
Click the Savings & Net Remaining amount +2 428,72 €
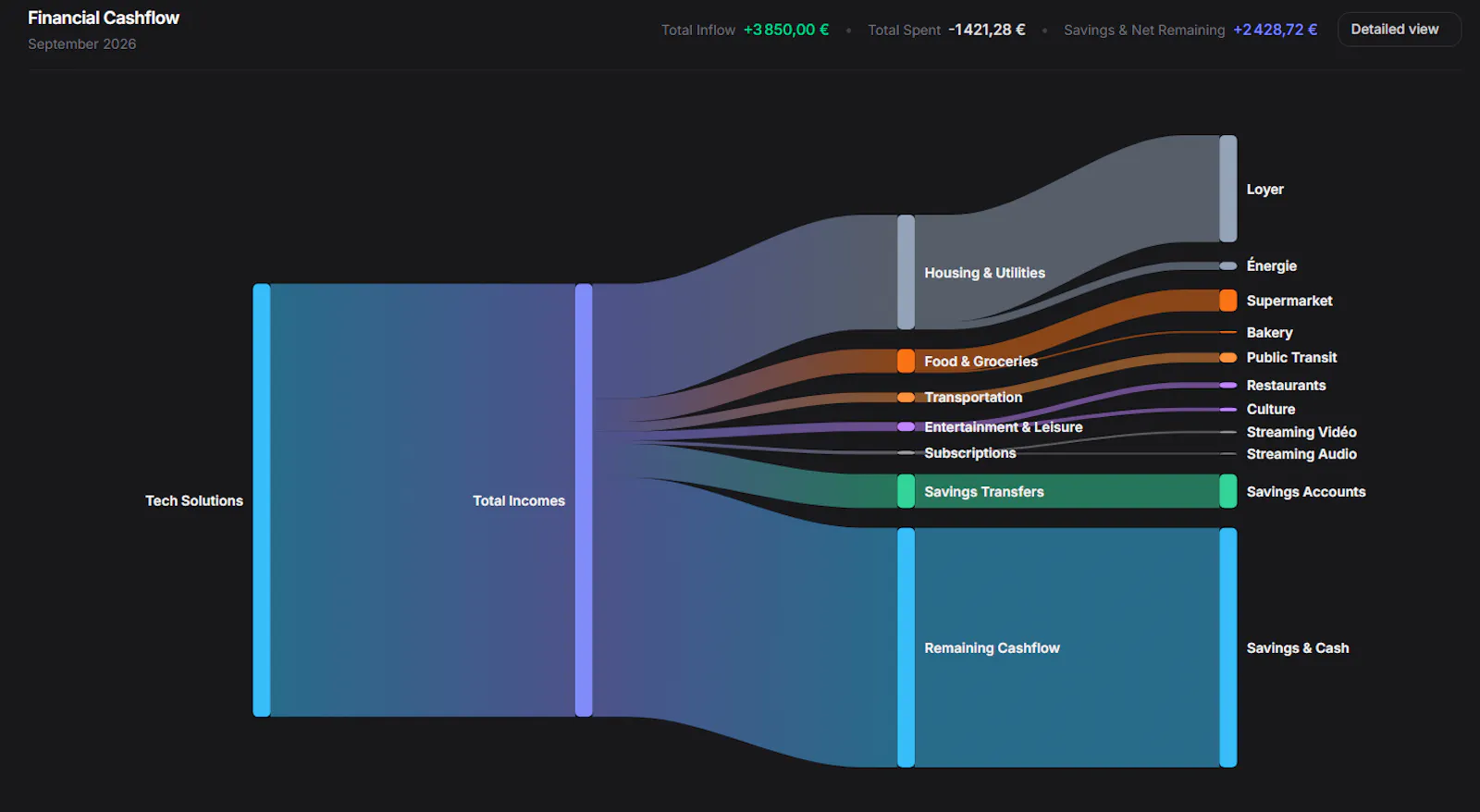[x=1276, y=30]
